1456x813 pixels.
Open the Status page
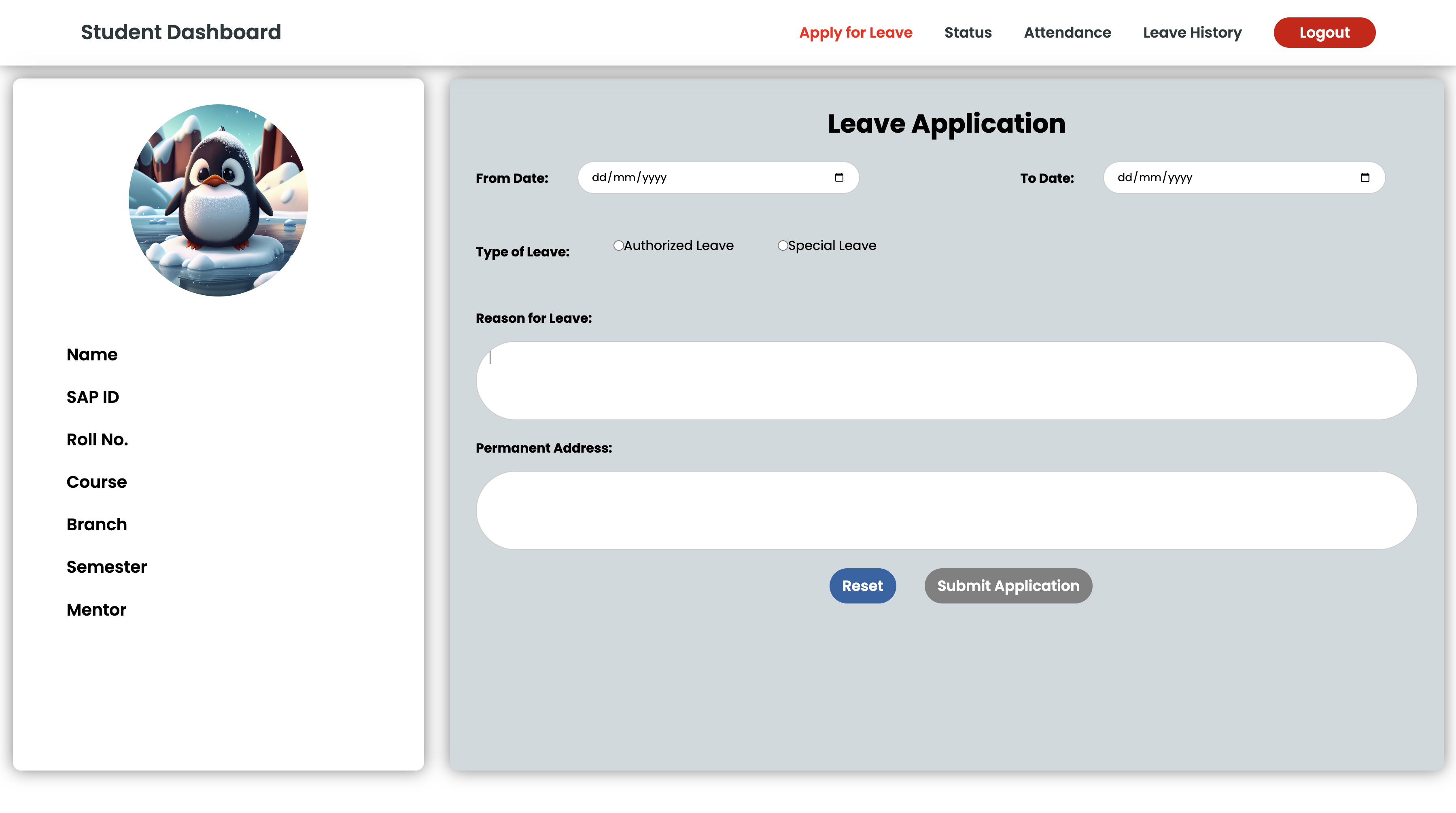click(968, 32)
